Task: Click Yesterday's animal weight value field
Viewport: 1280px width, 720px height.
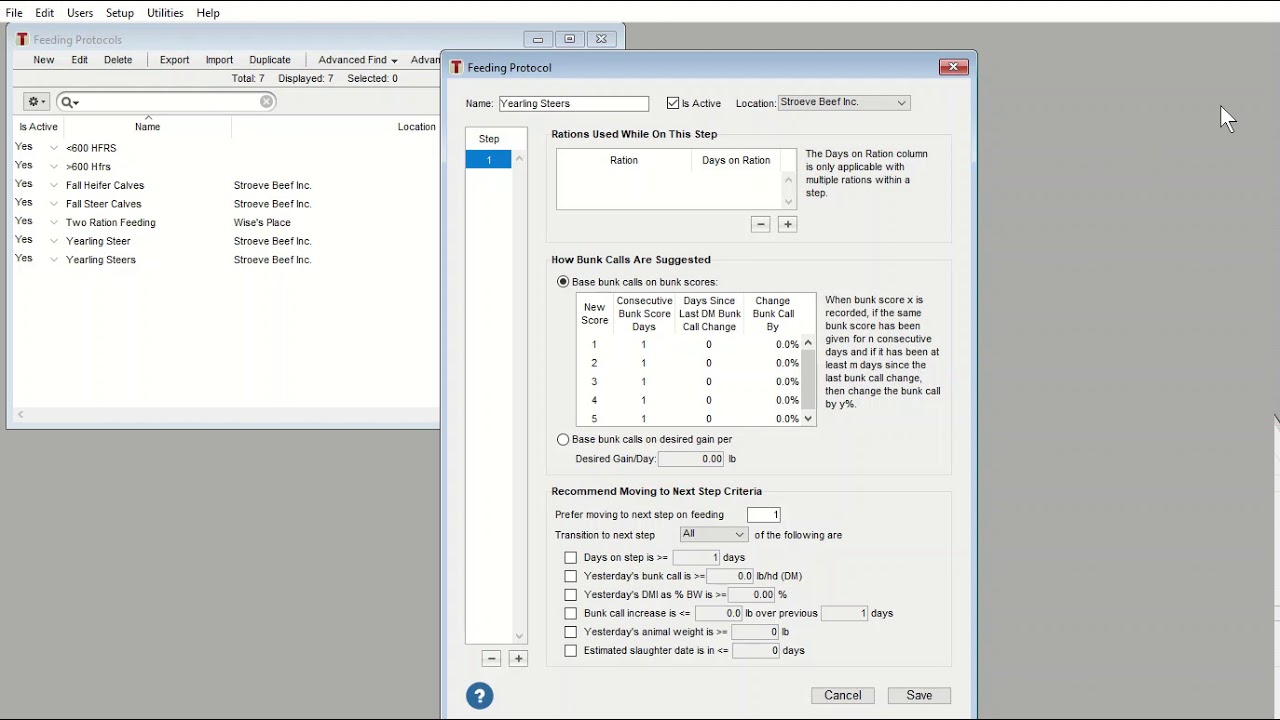Action: [x=755, y=632]
